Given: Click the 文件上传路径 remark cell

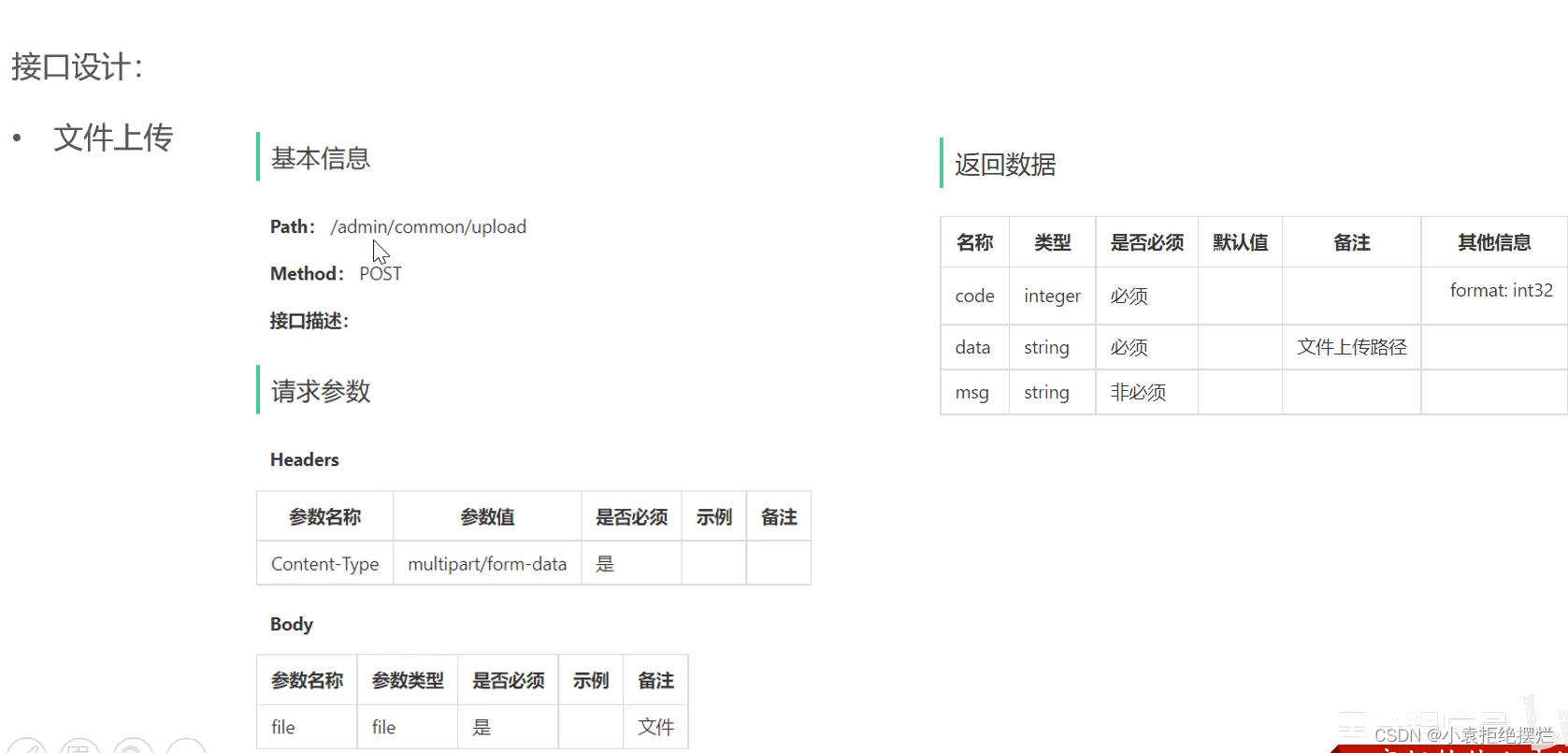Looking at the screenshot, I should [1352, 347].
